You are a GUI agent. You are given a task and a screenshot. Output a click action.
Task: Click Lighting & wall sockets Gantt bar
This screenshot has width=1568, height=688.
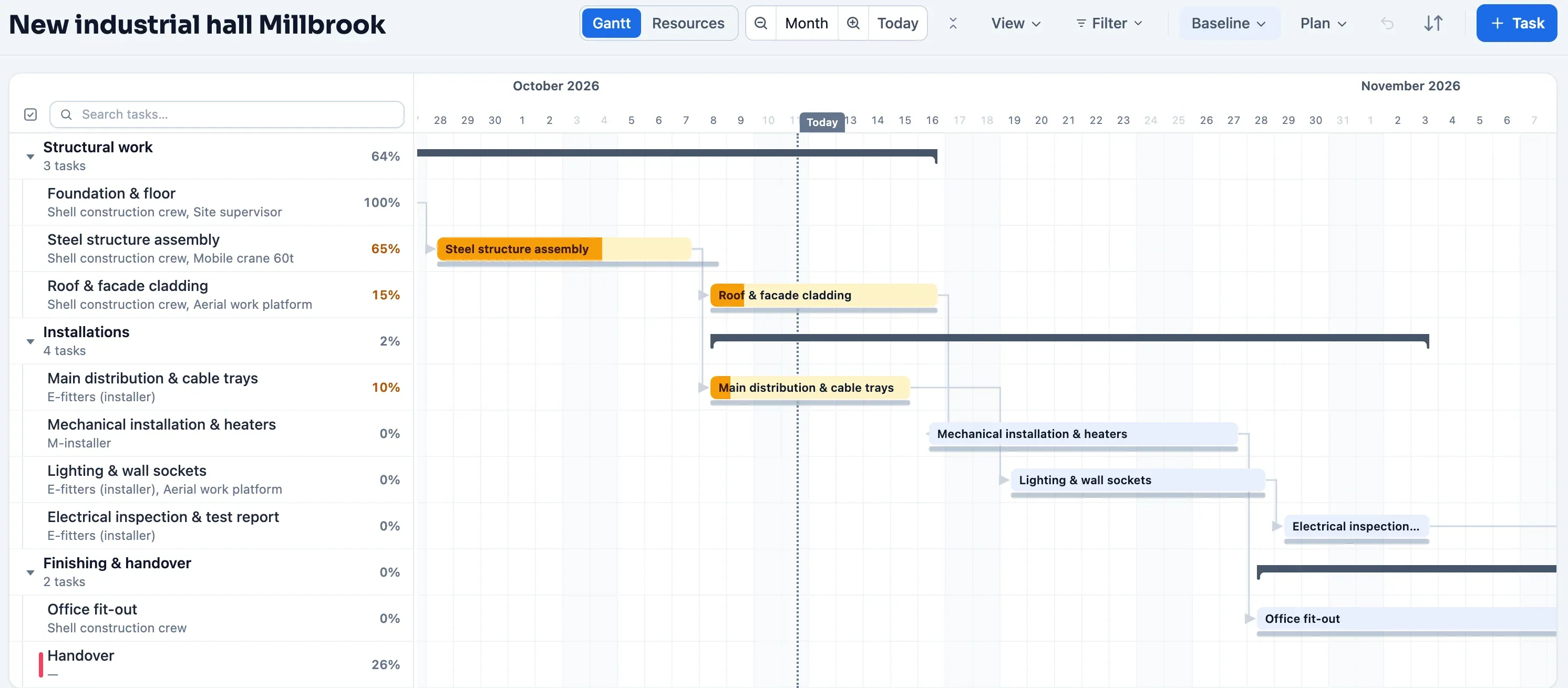(1138, 480)
